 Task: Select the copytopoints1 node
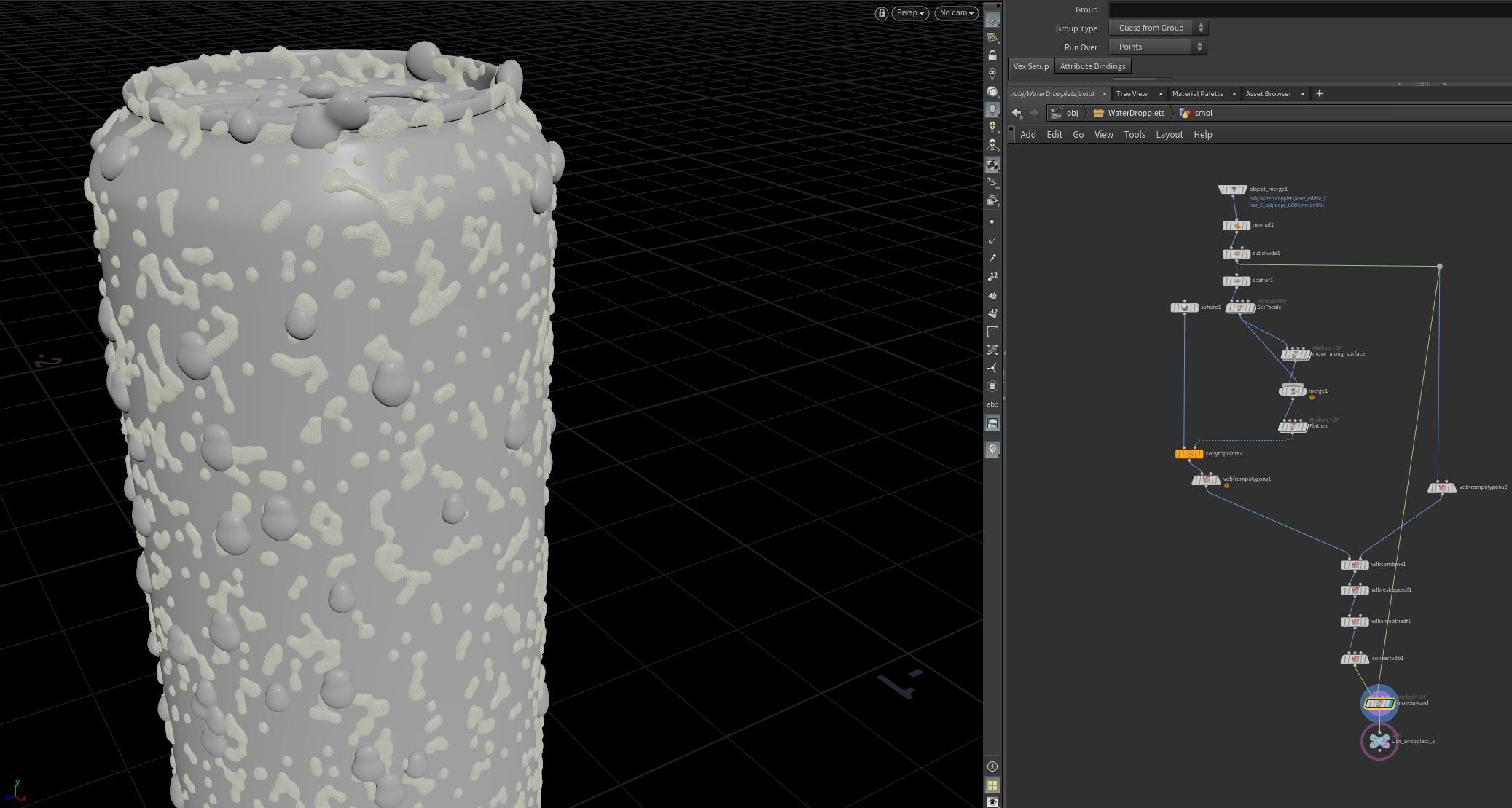coord(1189,454)
